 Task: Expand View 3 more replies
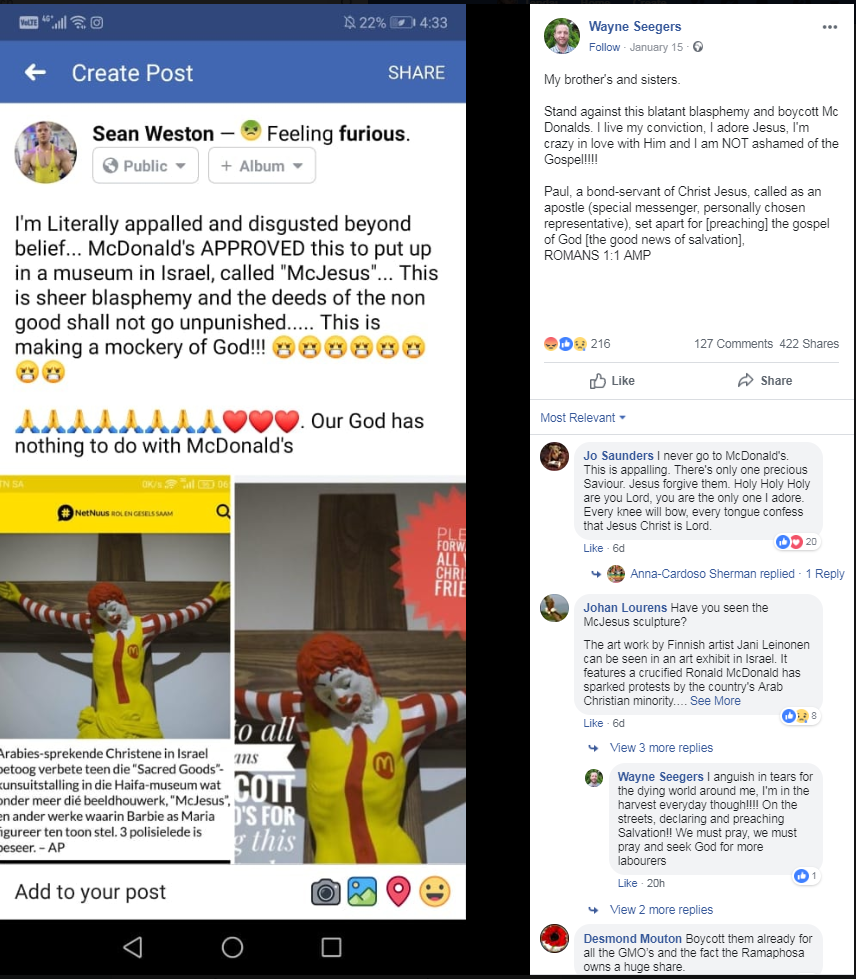[661, 747]
